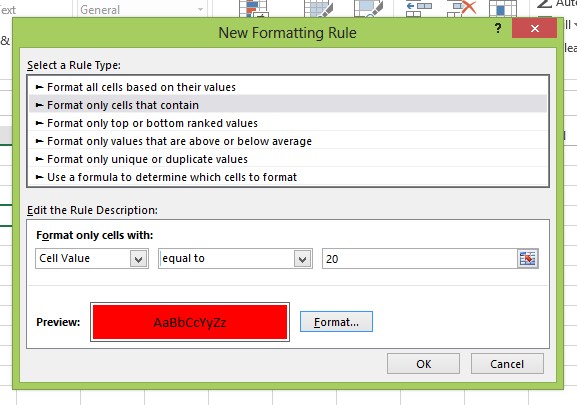Confirm the rule with OK button
Image resolution: width=577 pixels, height=405 pixels.
(423, 364)
